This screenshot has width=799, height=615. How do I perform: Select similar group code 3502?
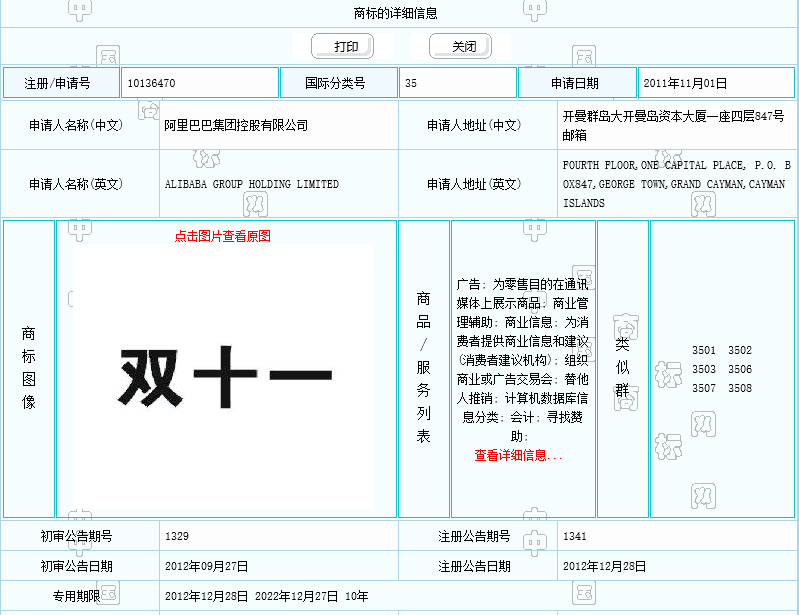740,350
